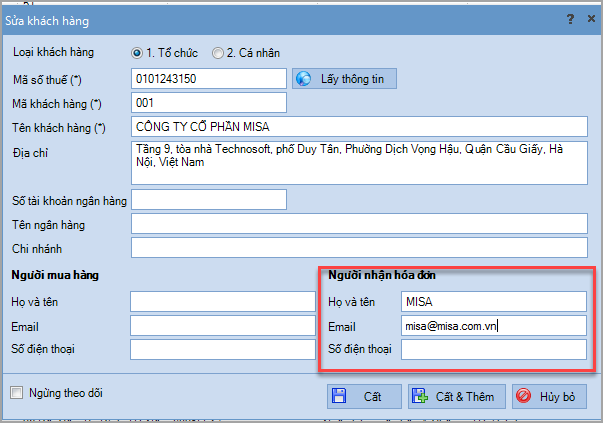Image resolution: width=603 pixels, height=423 pixels.
Task: Close the Sửa khách hàng dialog
Action: pos(591,18)
